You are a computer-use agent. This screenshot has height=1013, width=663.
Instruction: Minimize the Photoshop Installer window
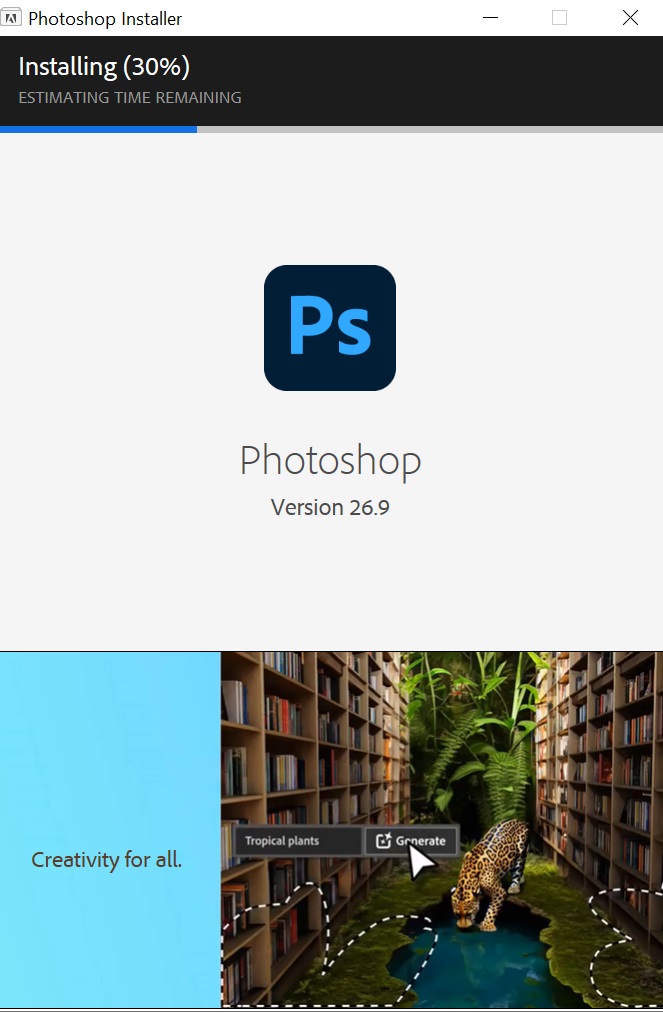coord(490,17)
